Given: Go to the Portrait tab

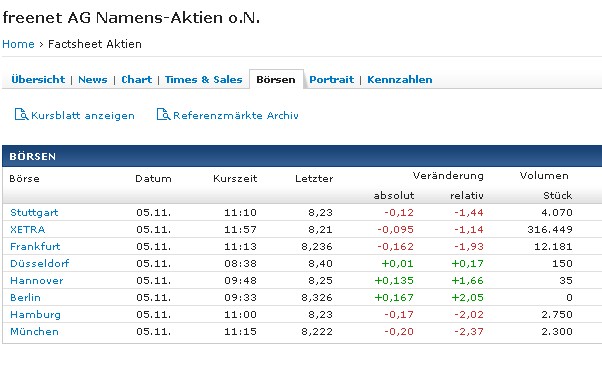Looking at the screenshot, I should tap(332, 79).
